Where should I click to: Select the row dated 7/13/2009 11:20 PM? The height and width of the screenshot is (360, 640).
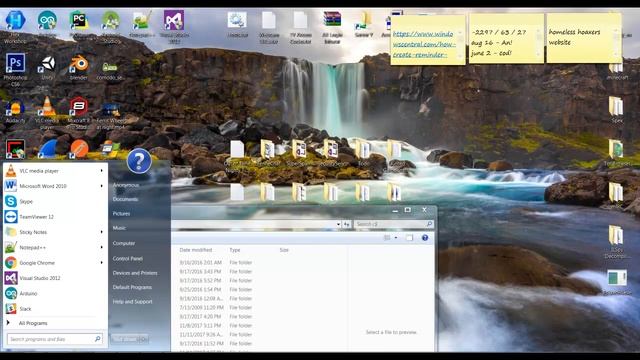click(261, 308)
